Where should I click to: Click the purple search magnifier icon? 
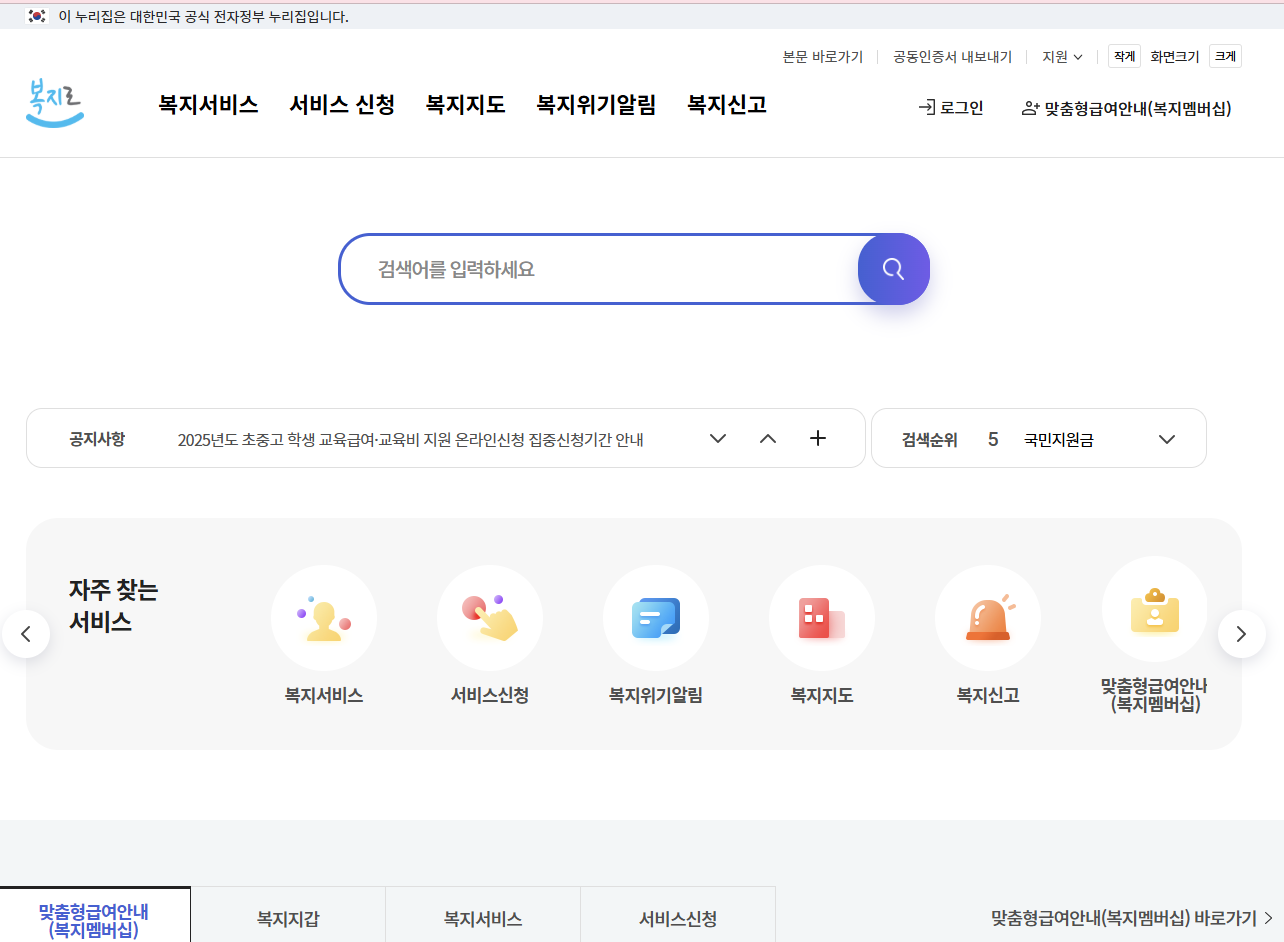pos(893,268)
